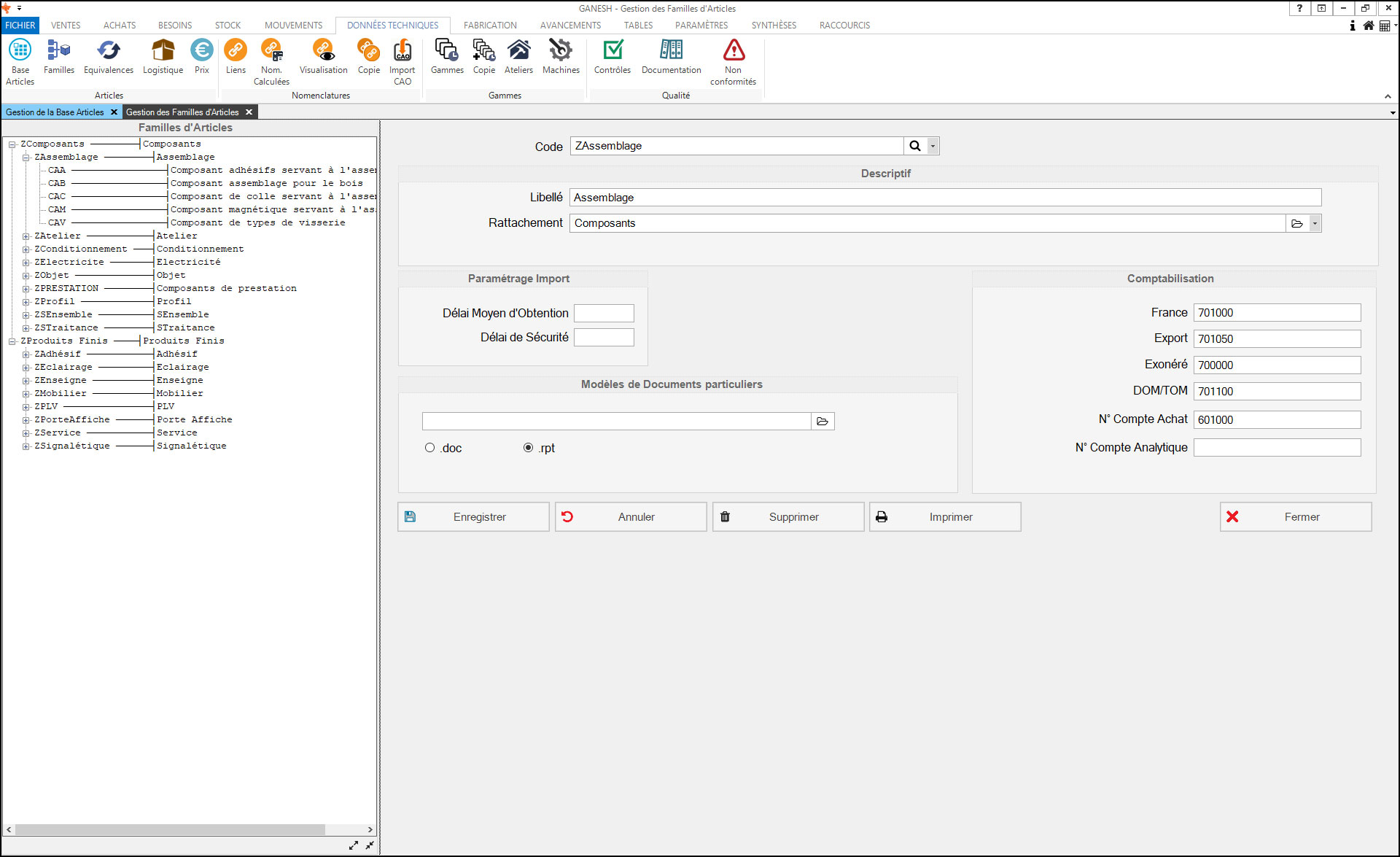Switch to the FABRICATION ribbon tab

(489, 25)
